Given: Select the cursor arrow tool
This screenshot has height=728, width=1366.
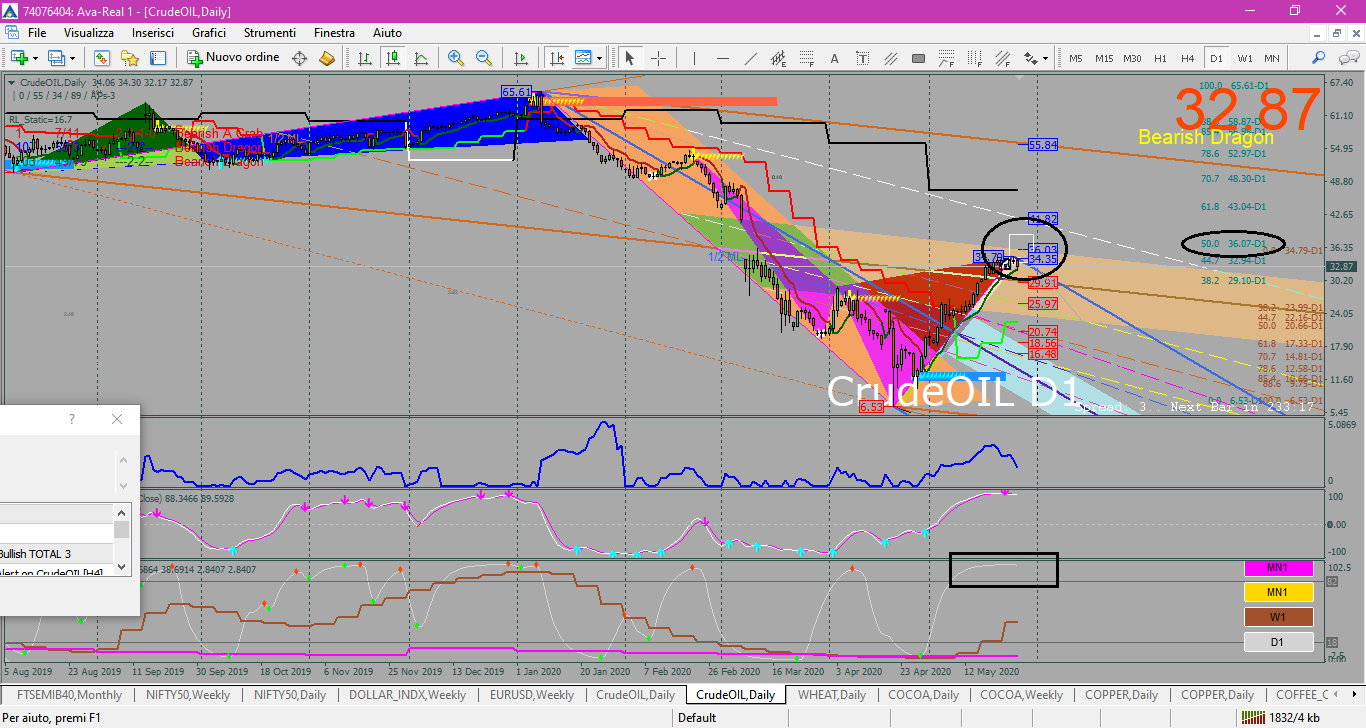Looking at the screenshot, I should (630, 58).
